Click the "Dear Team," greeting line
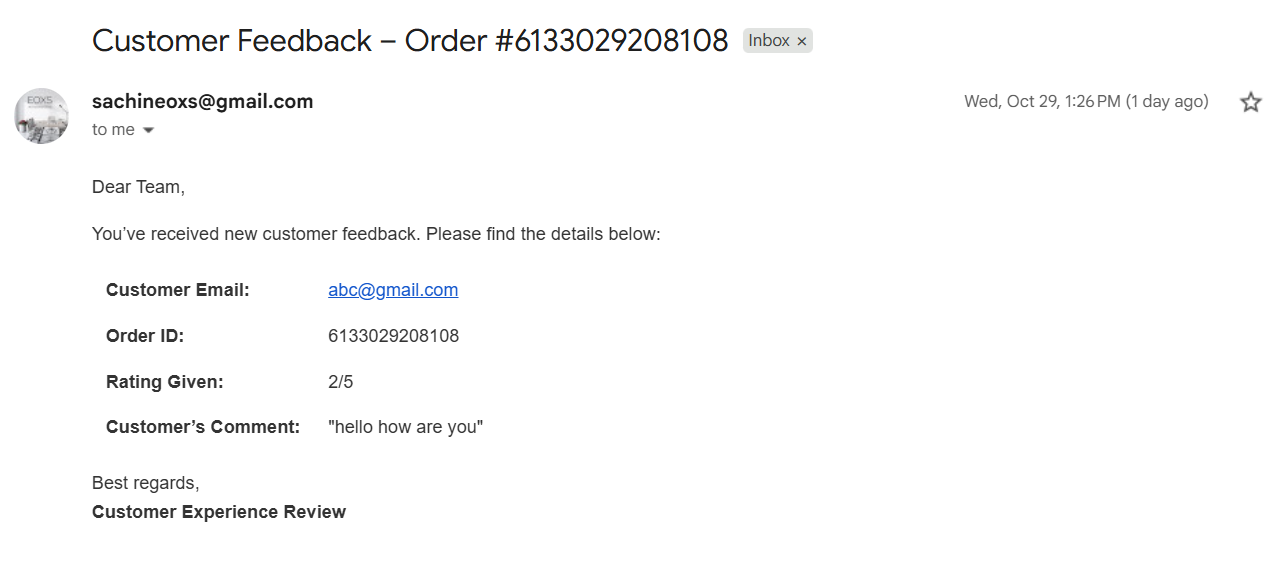The height and width of the screenshot is (565, 1270). coord(138,187)
